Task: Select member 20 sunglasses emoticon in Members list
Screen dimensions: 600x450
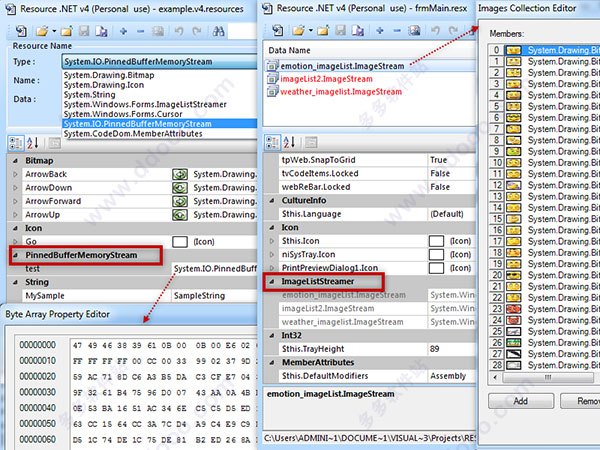Action: point(544,275)
